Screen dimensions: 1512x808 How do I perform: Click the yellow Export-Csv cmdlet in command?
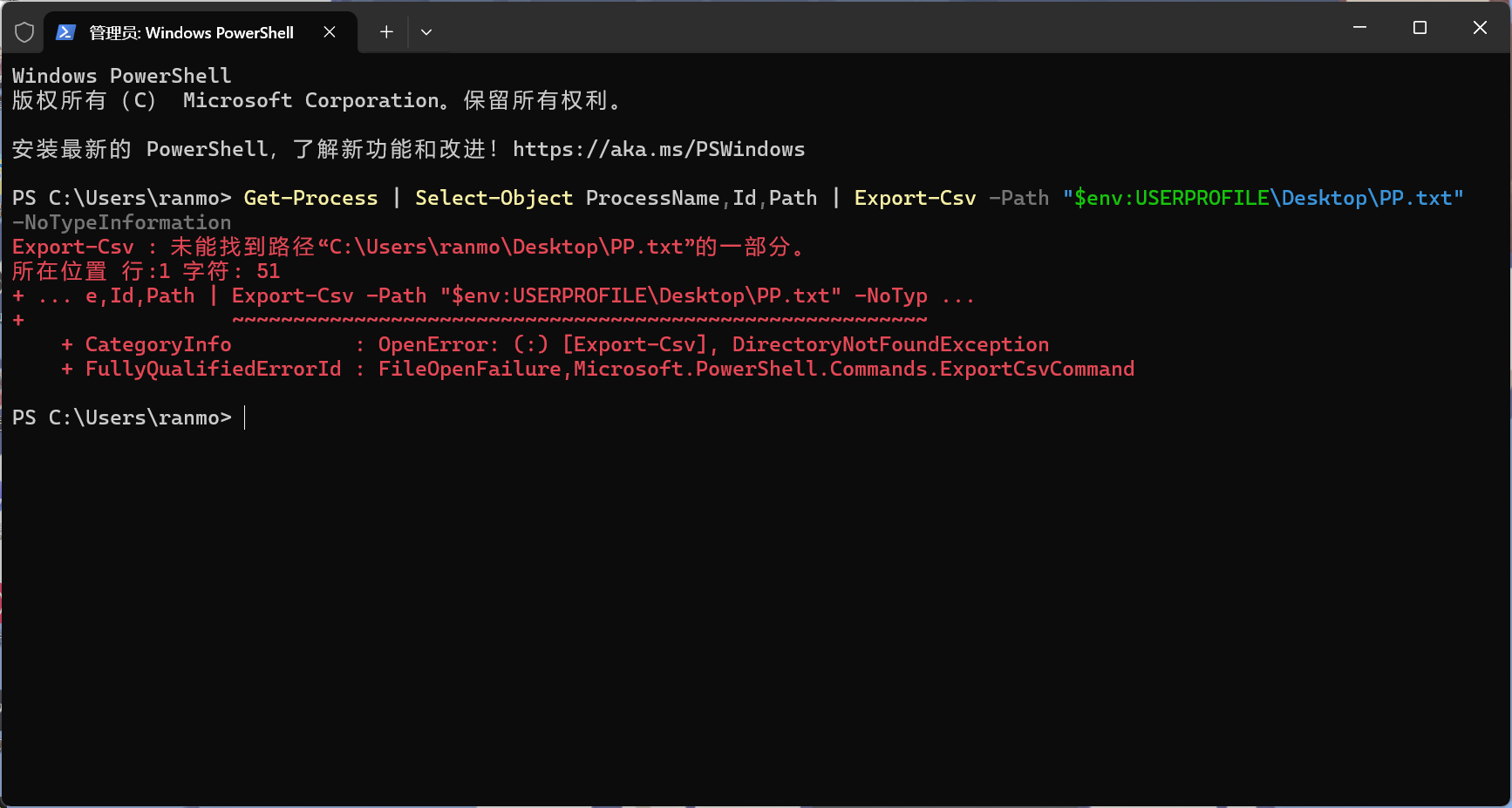click(x=915, y=198)
